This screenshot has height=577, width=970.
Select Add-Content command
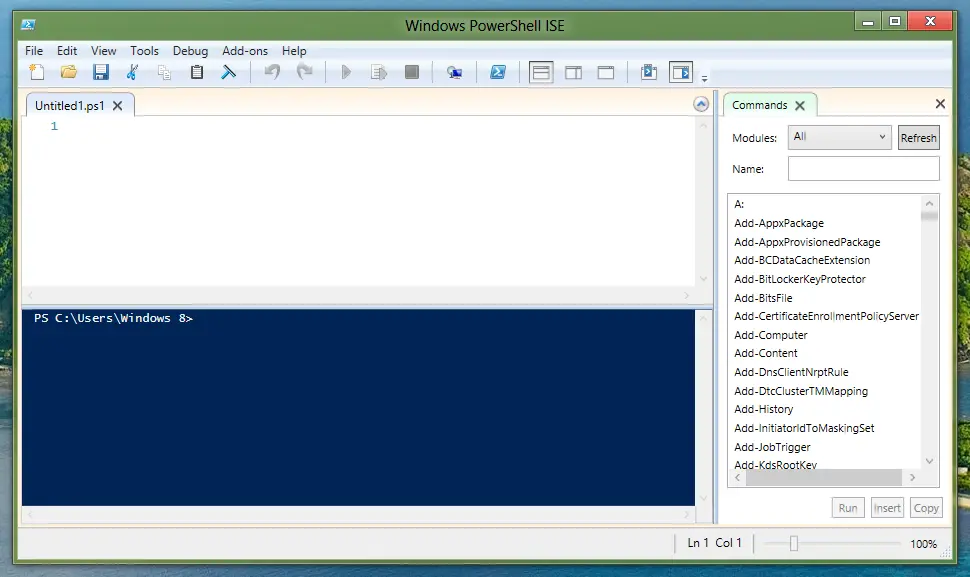766,353
